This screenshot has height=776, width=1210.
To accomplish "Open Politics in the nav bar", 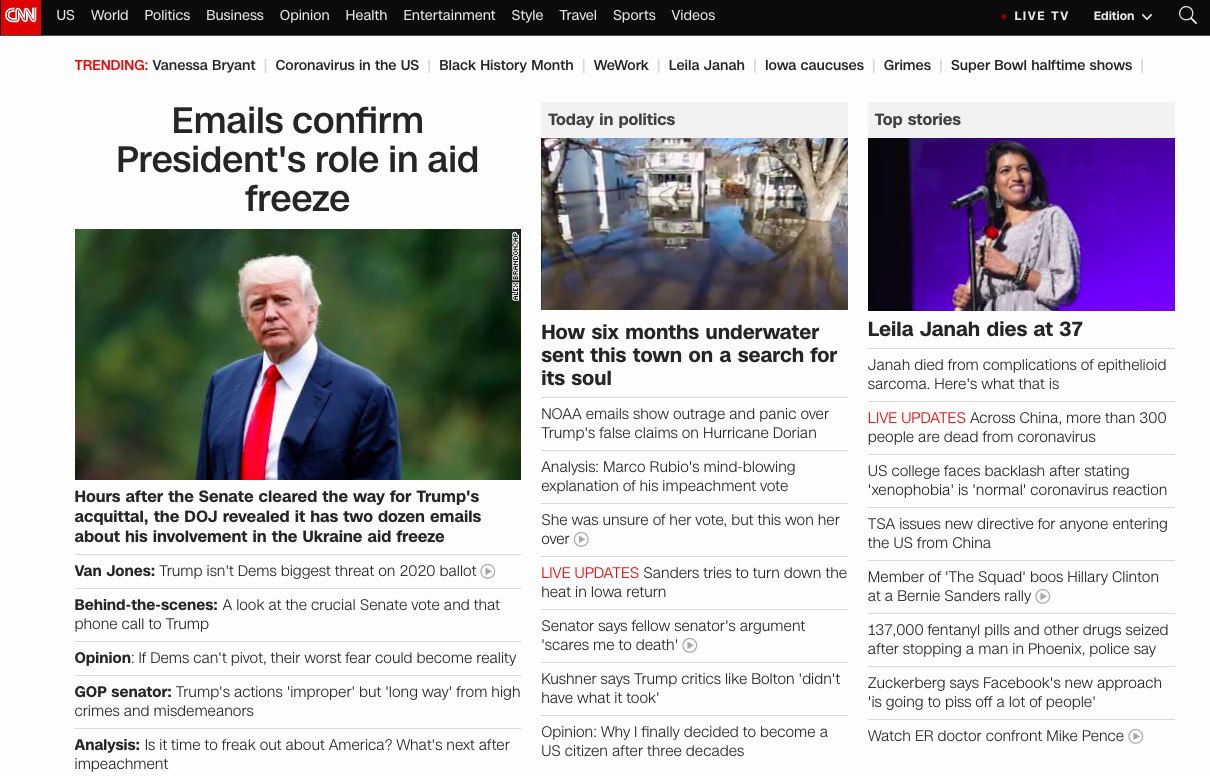I will pyautogui.click(x=167, y=15).
